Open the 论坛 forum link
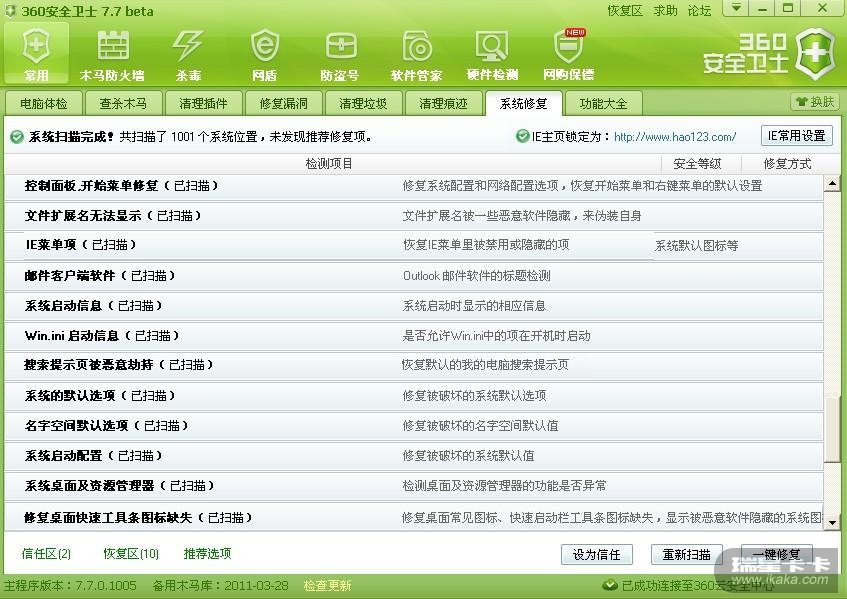847x599 pixels. pos(699,10)
